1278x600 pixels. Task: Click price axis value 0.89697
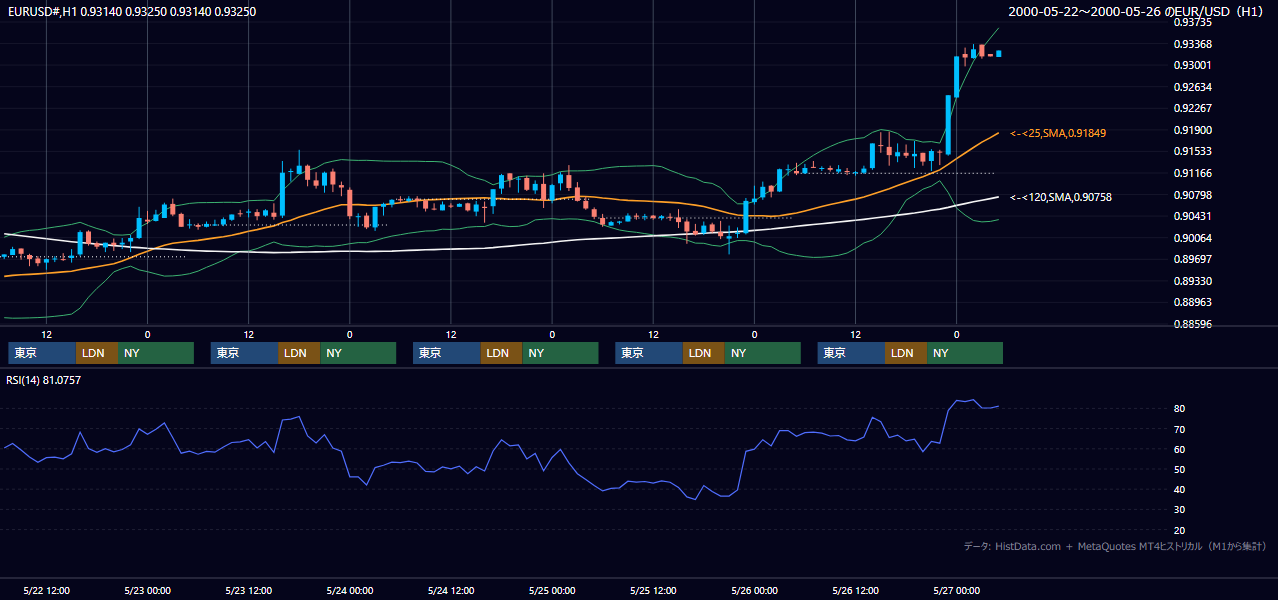[1194, 260]
